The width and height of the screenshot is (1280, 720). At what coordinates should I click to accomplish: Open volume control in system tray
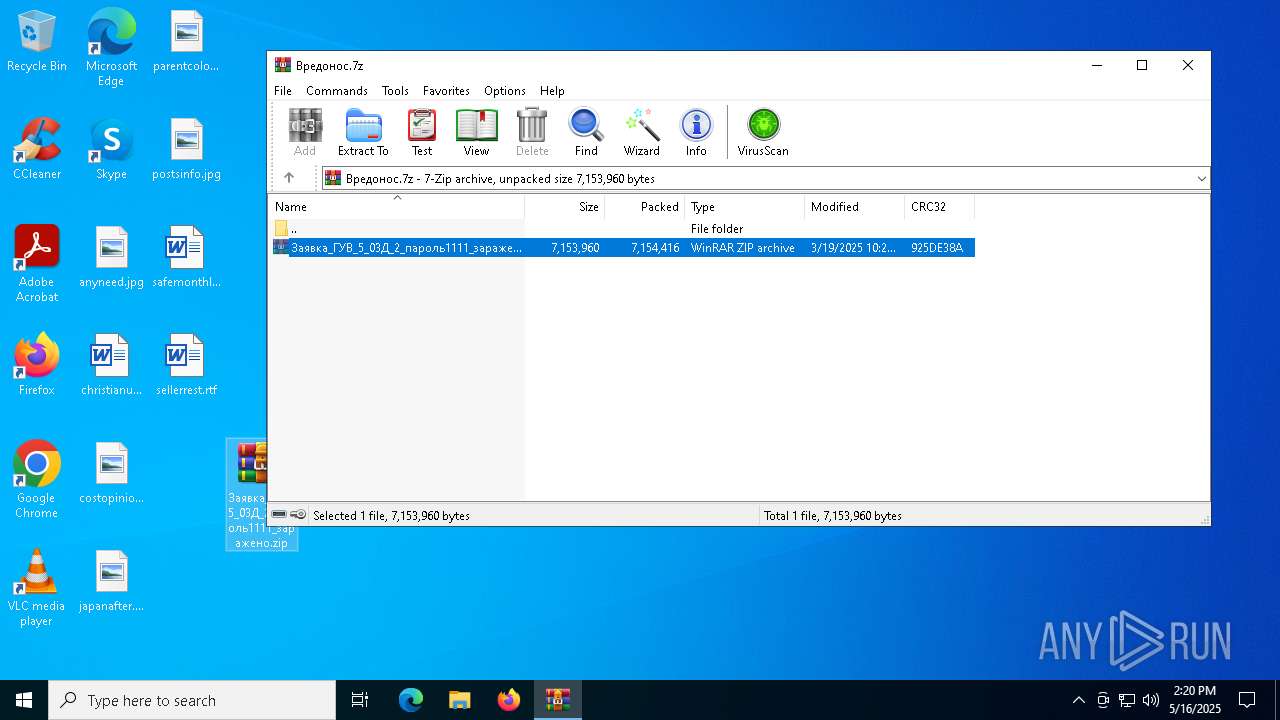[x=1150, y=700]
